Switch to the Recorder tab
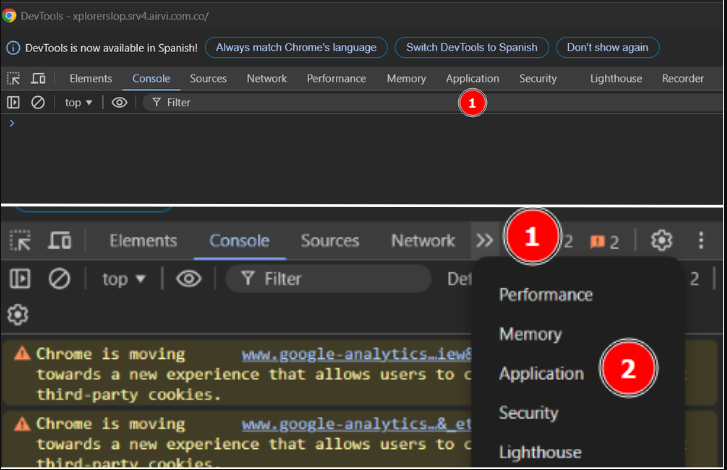The height and width of the screenshot is (470, 727). pyautogui.click(x=682, y=78)
